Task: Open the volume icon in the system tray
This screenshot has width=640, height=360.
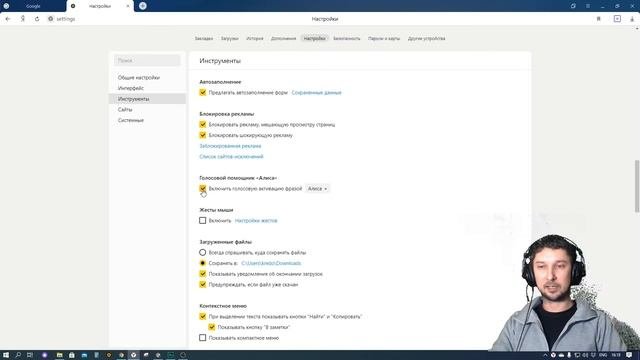Action: (x=586, y=355)
